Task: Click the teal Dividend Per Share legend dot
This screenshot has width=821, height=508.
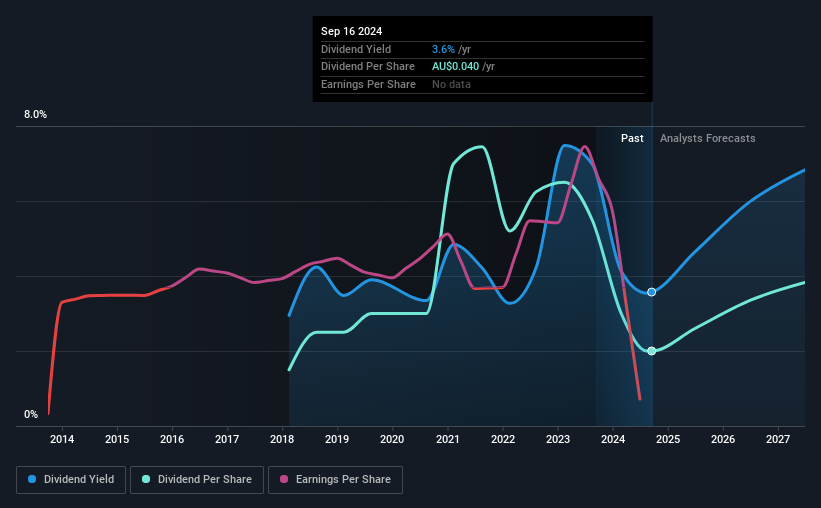Action: pos(146,479)
